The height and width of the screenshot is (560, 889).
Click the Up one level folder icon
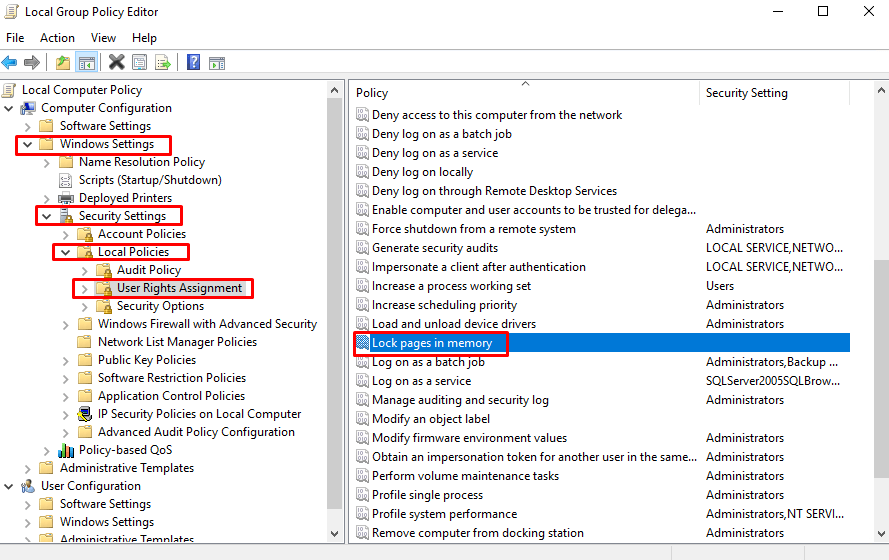[63, 62]
